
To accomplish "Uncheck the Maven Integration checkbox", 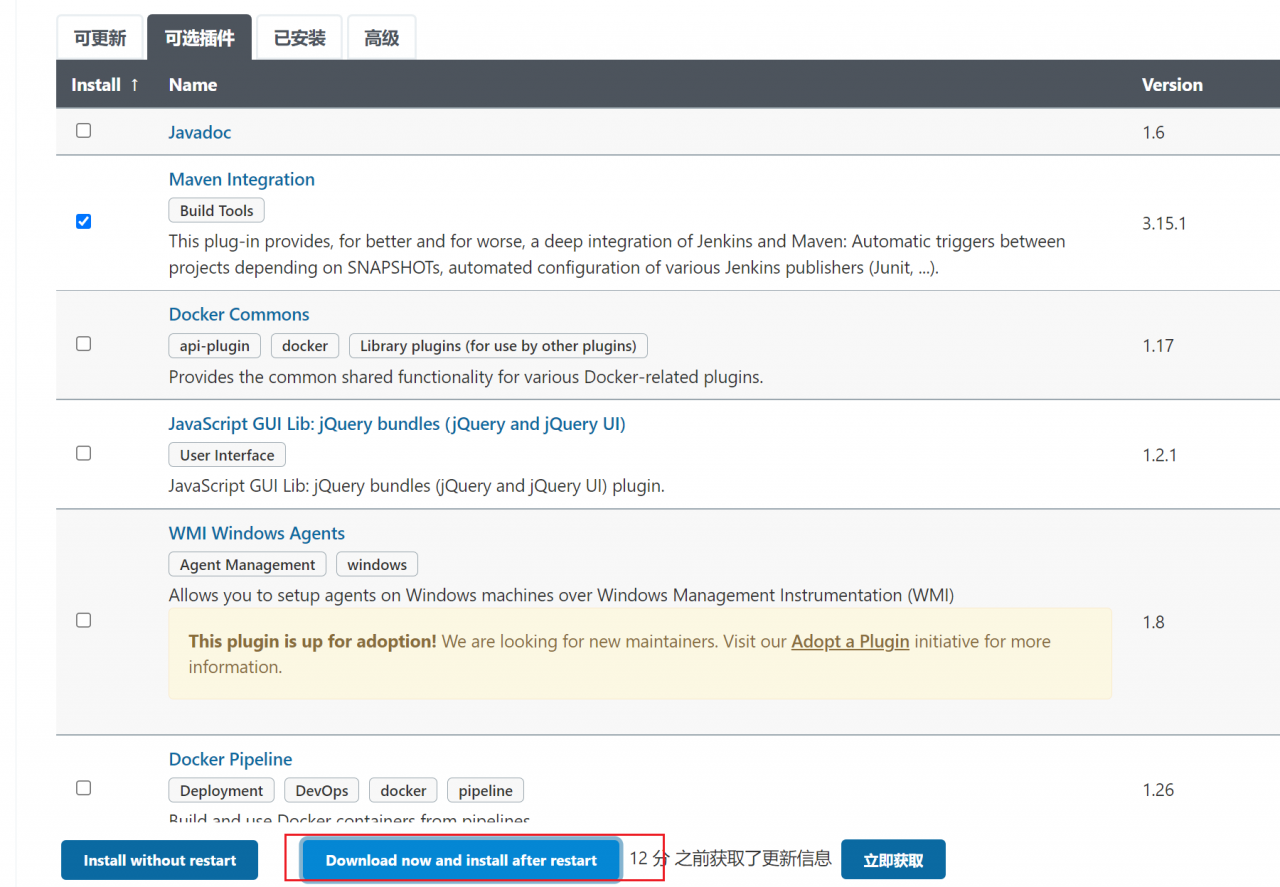I will pos(83,222).
